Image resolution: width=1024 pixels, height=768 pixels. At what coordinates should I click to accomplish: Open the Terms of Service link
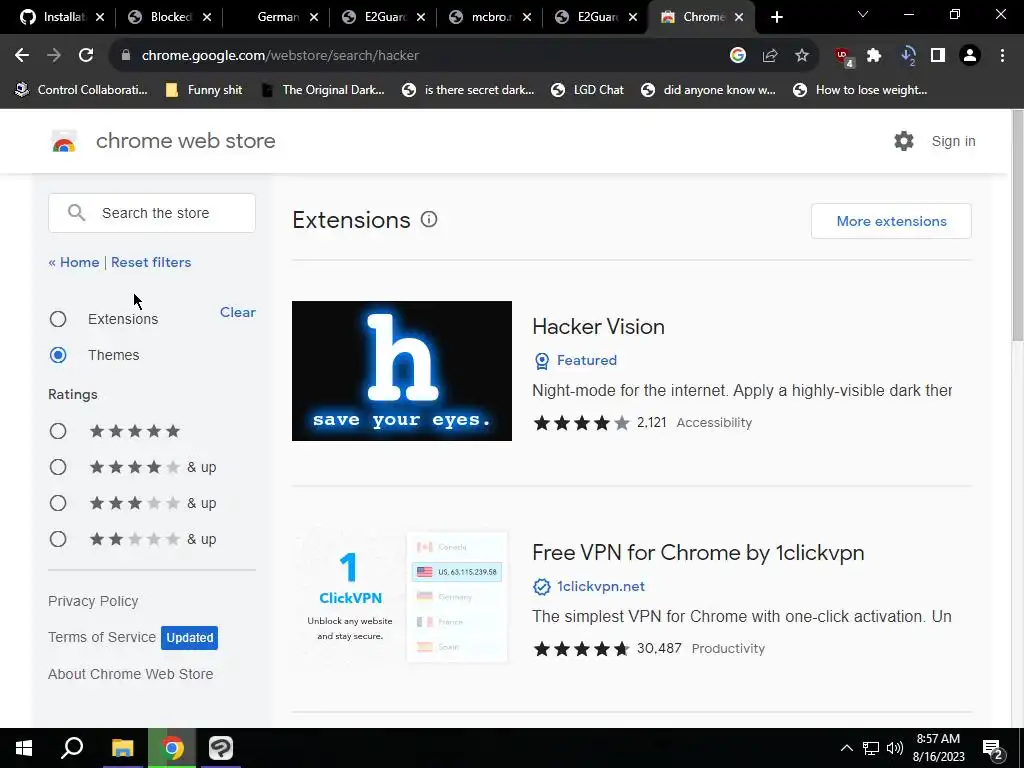(x=102, y=637)
